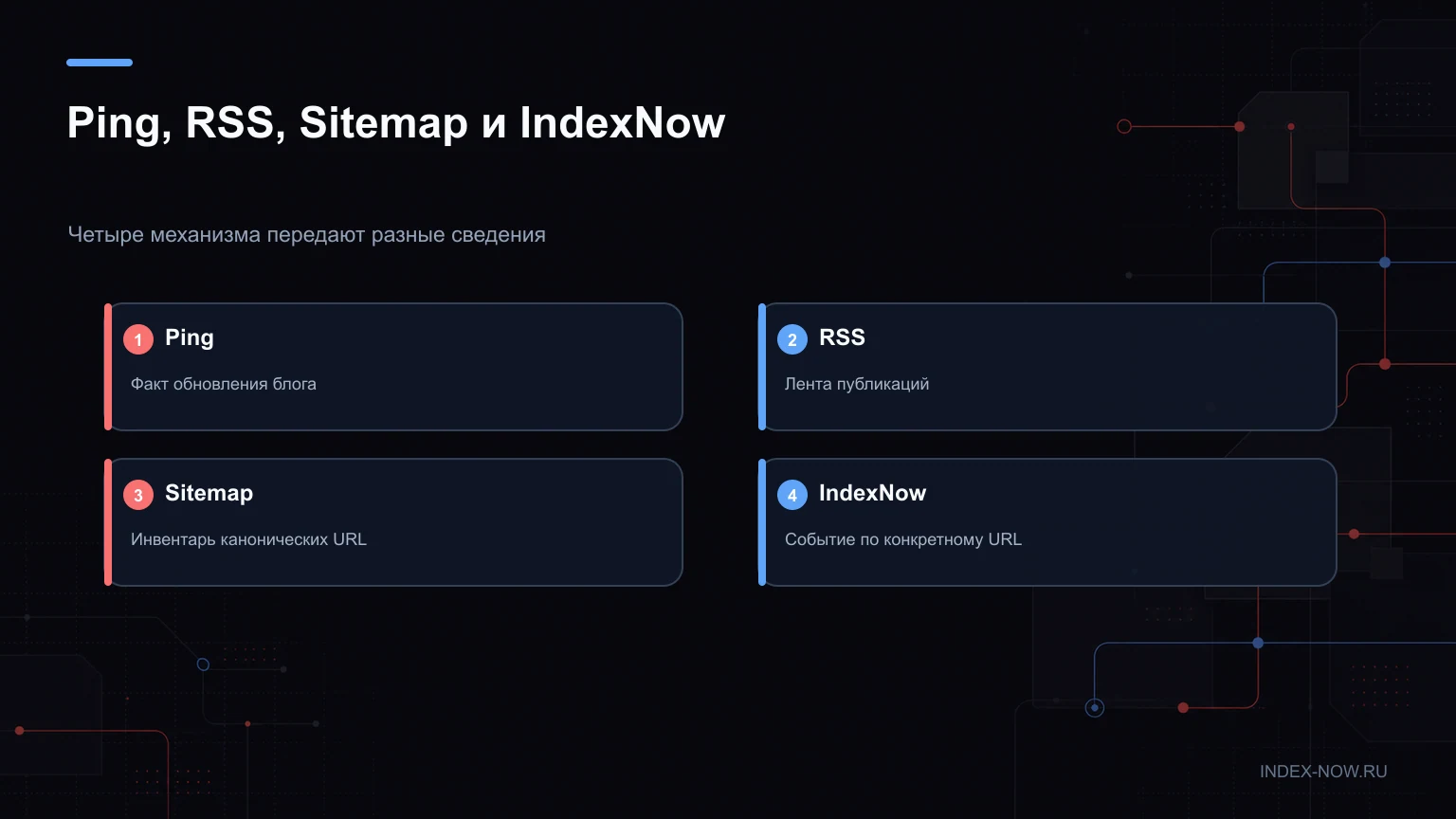
Task: Click the red number 1 badge
Action: click(138, 339)
